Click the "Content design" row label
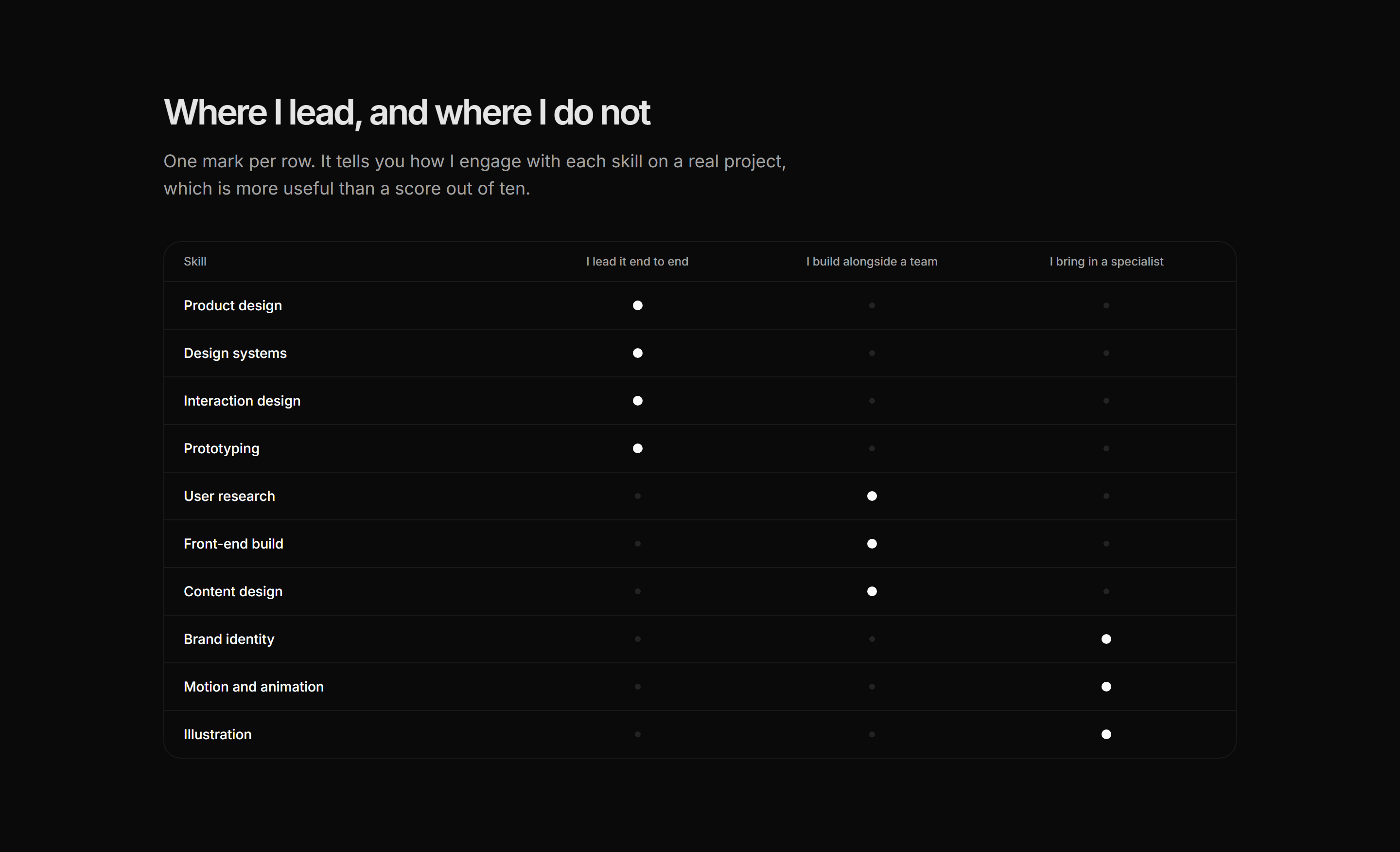 232,591
